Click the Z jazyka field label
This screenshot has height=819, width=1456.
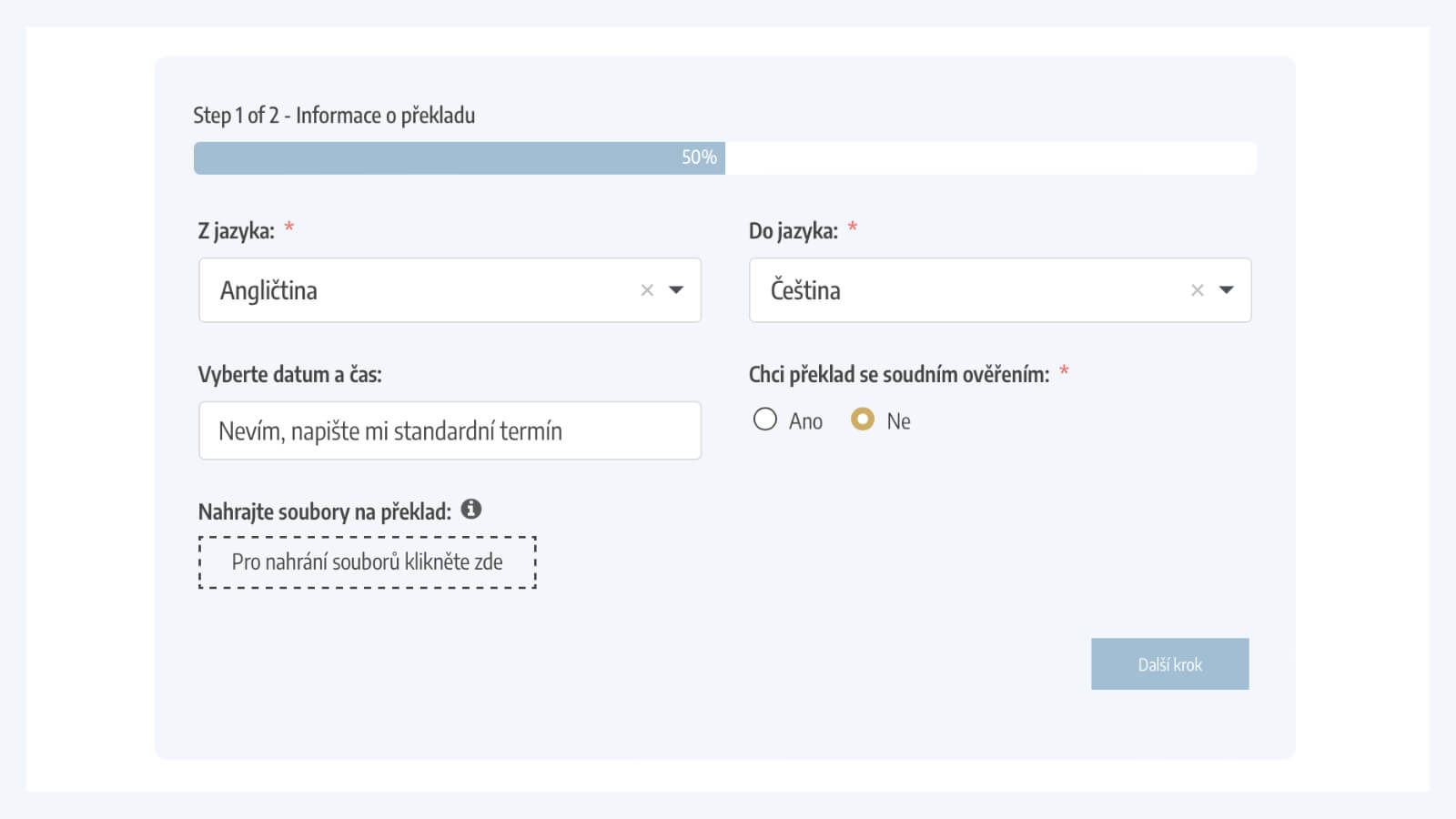pyautogui.click(x=237, y=231)
